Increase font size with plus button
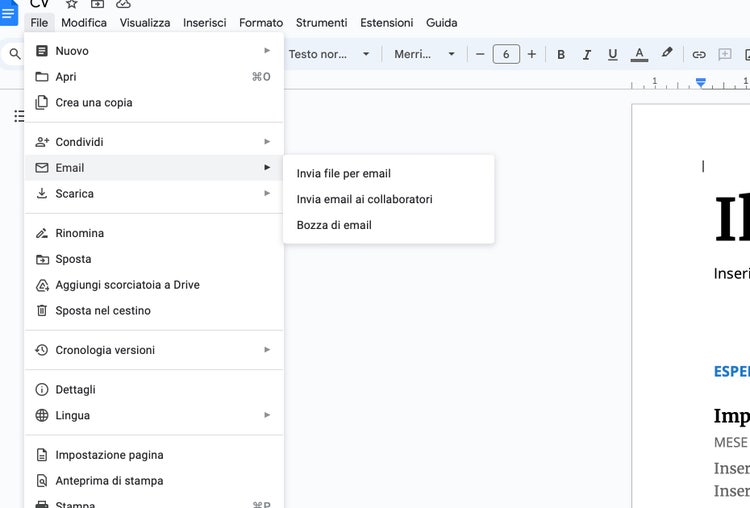 [x=532, y=54]
